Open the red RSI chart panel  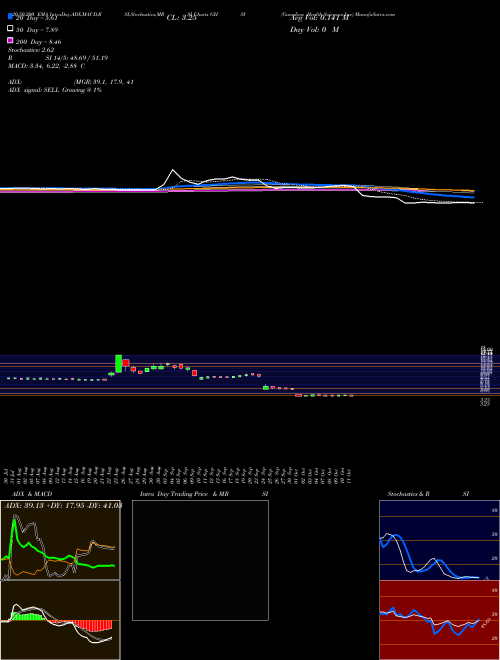point(439,620)
